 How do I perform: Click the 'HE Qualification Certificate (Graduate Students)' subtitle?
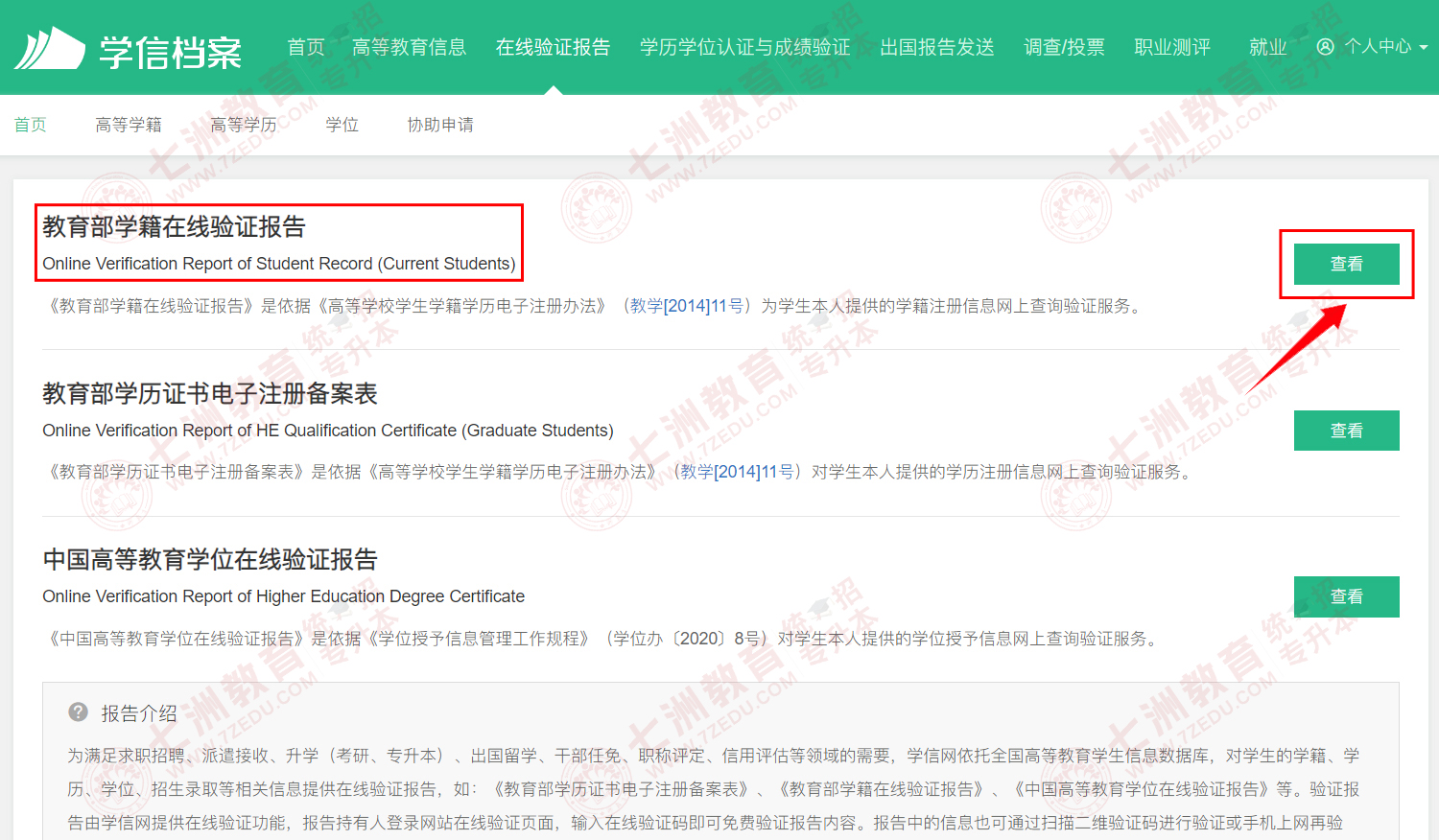328,431
